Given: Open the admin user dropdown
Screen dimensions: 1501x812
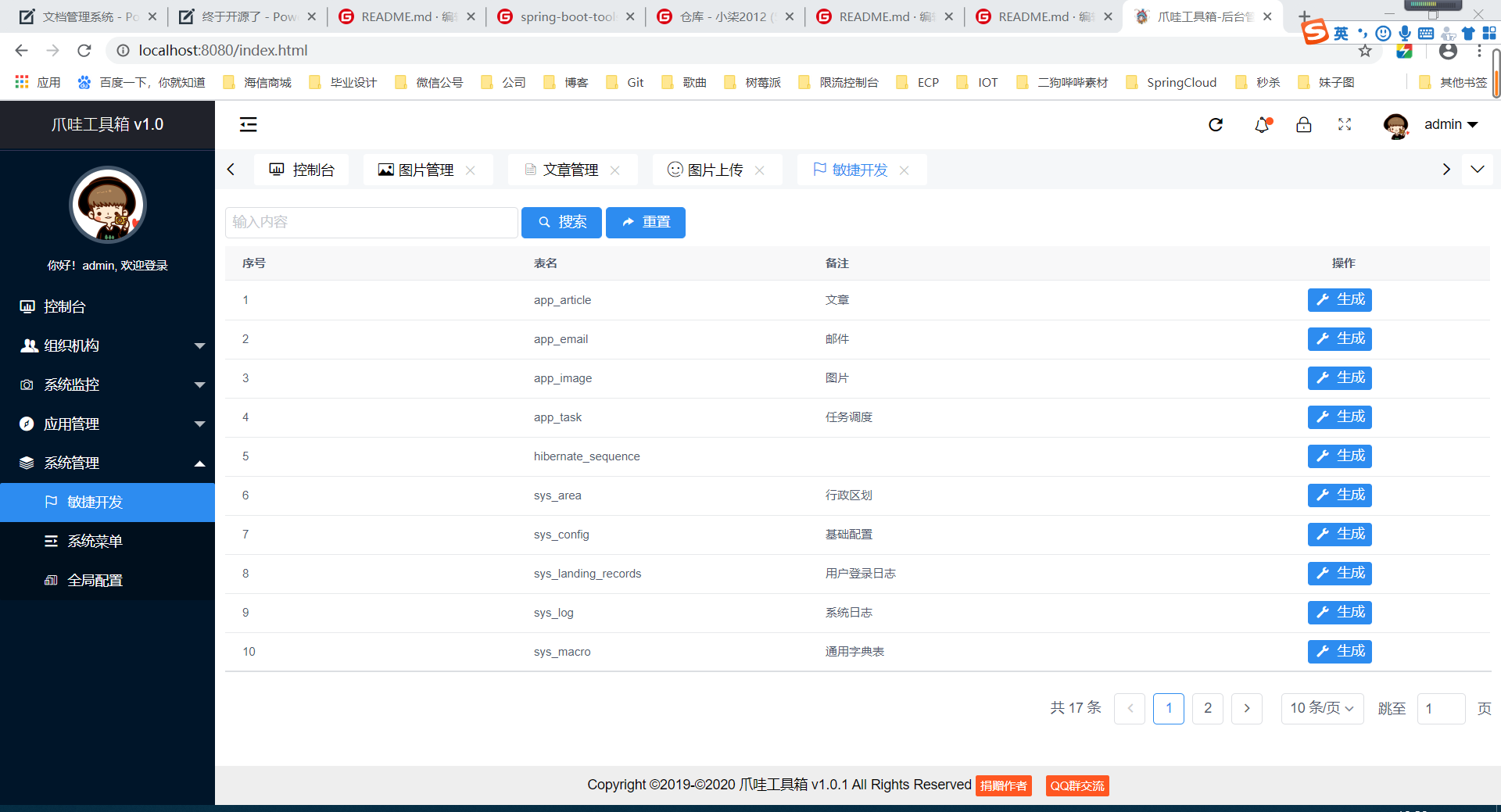Looking at the screenshot, I should pos(1450,125).
